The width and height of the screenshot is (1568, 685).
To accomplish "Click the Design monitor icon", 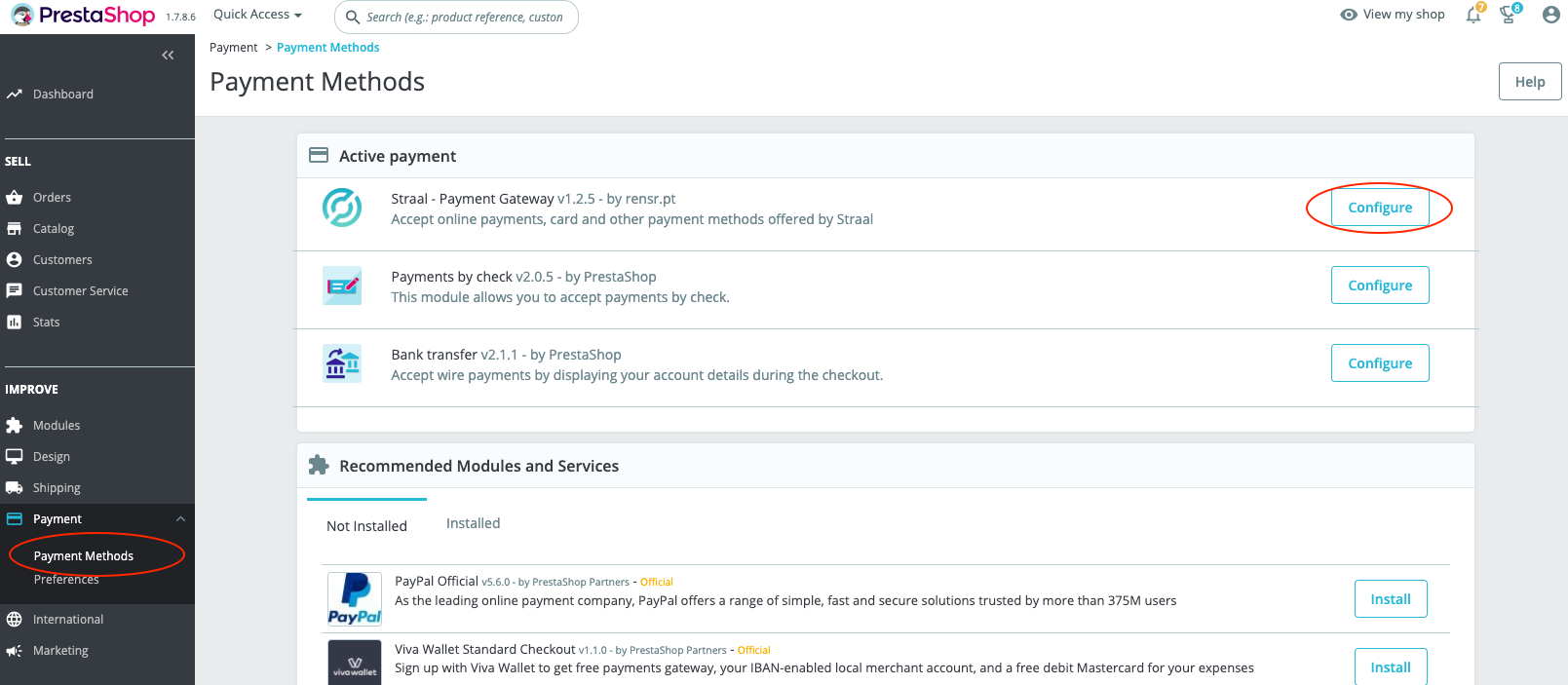I will [14, 457].
